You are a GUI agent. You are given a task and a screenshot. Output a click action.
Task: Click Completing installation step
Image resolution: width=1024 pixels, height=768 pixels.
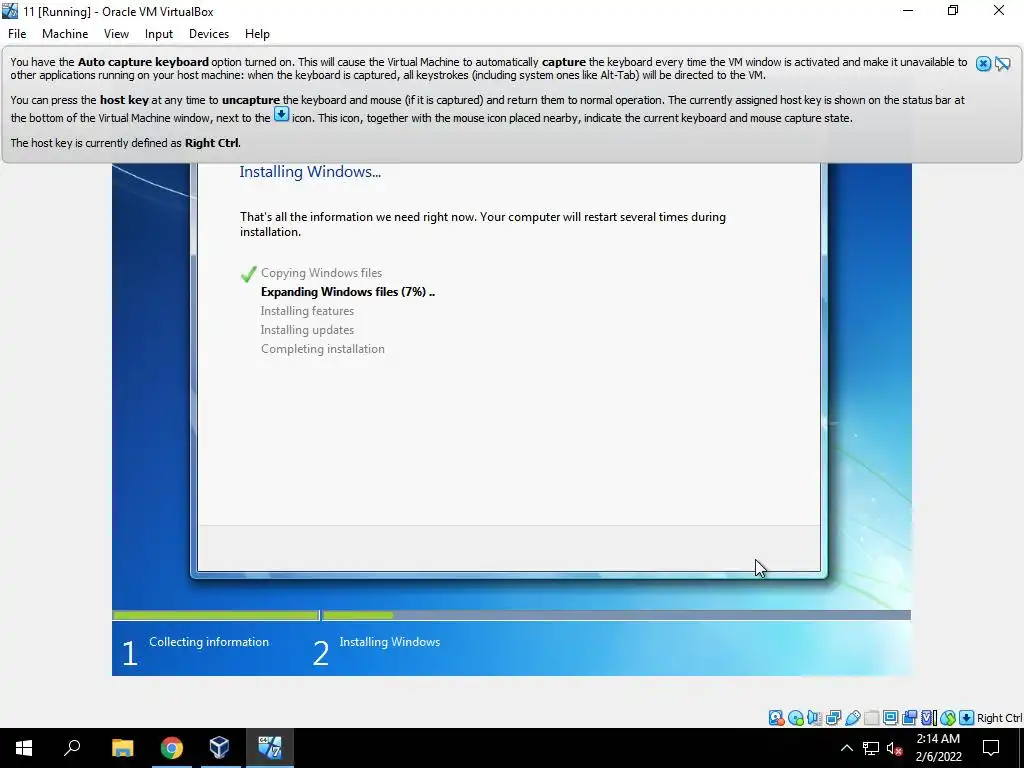click(x=323, y=349)
